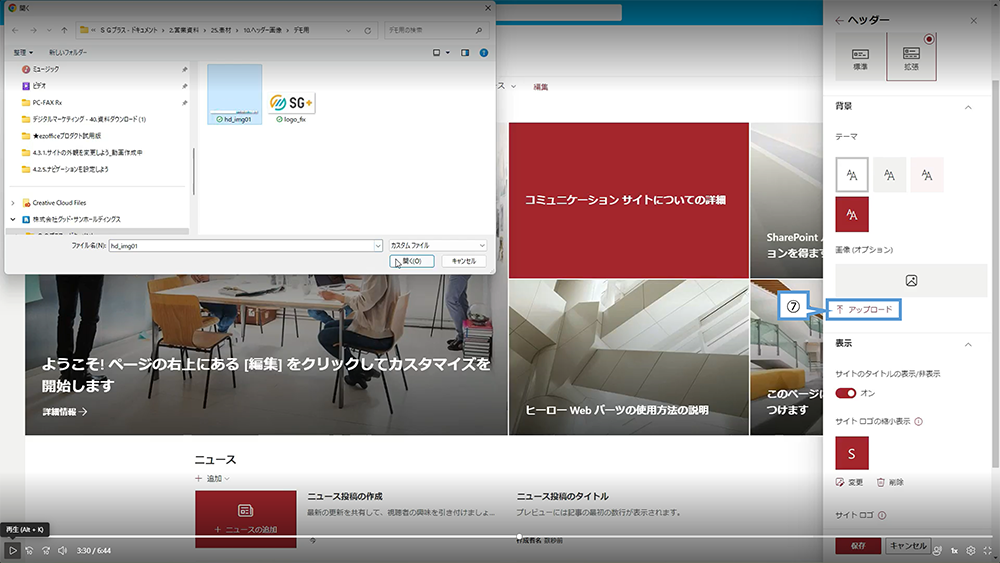Go back in the file dialog

(x=15, y=30)
